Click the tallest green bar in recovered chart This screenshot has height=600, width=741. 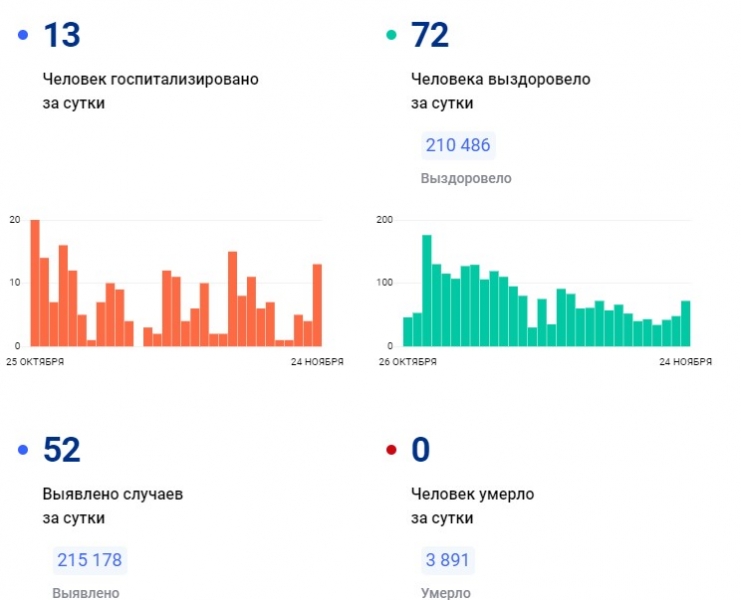tap(427, 290)
